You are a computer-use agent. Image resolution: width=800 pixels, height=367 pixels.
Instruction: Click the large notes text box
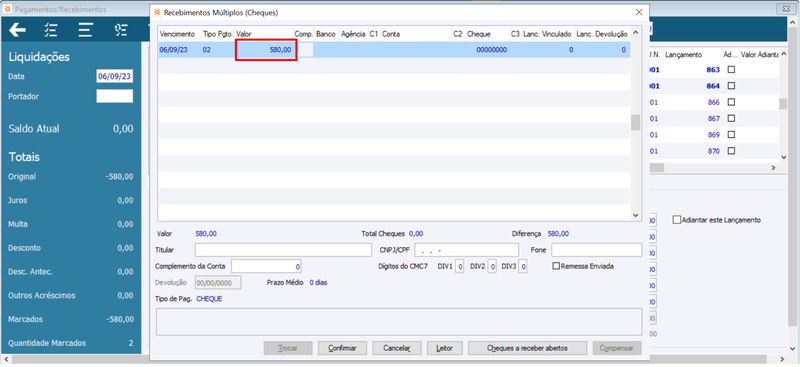(398, 322)
